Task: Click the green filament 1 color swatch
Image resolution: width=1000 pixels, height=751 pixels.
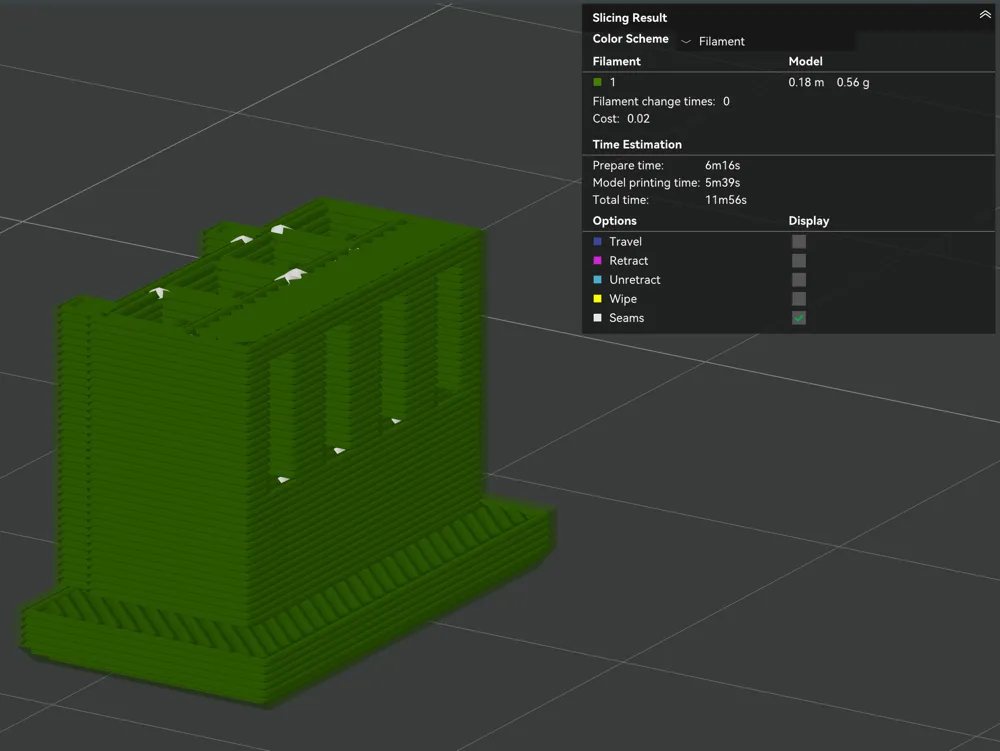Action: coord(598,82)
